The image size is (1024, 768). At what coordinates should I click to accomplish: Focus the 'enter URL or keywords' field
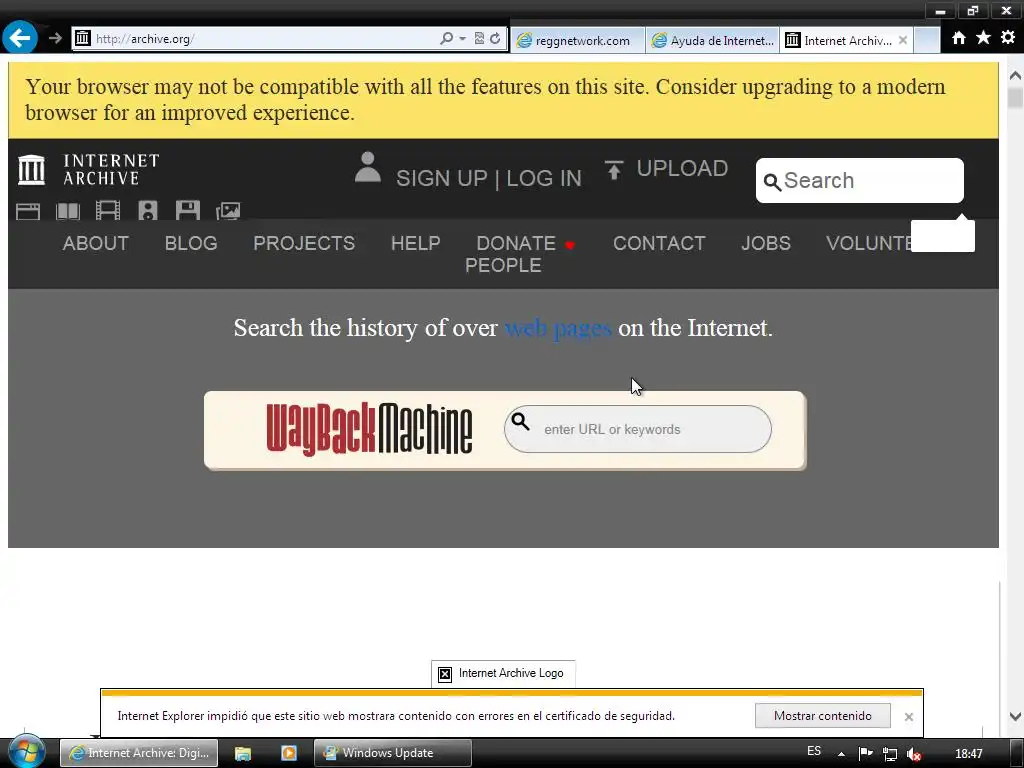pos(637,429)
